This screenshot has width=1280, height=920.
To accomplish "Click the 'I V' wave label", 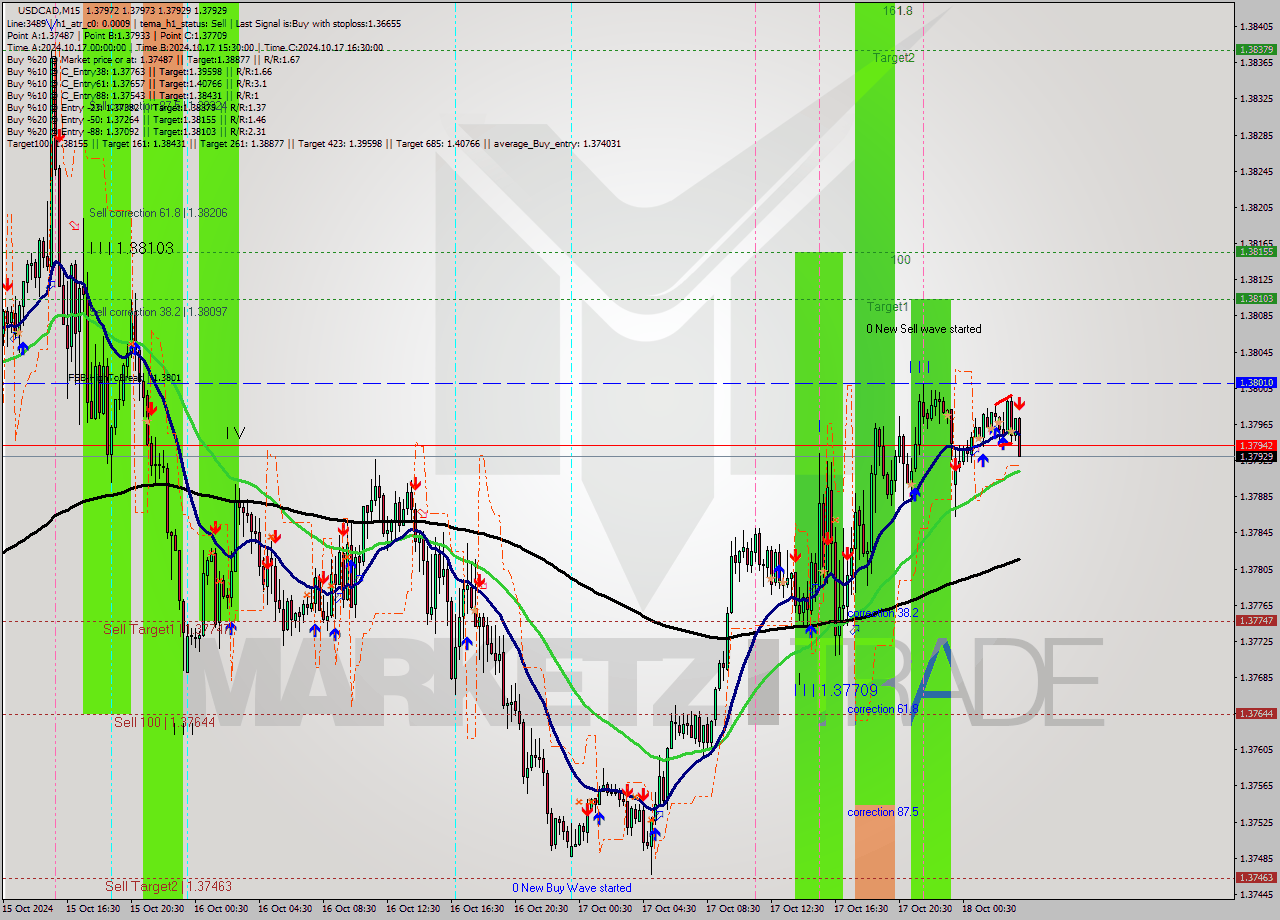I will pyautogui.click(x=234, y=432).
